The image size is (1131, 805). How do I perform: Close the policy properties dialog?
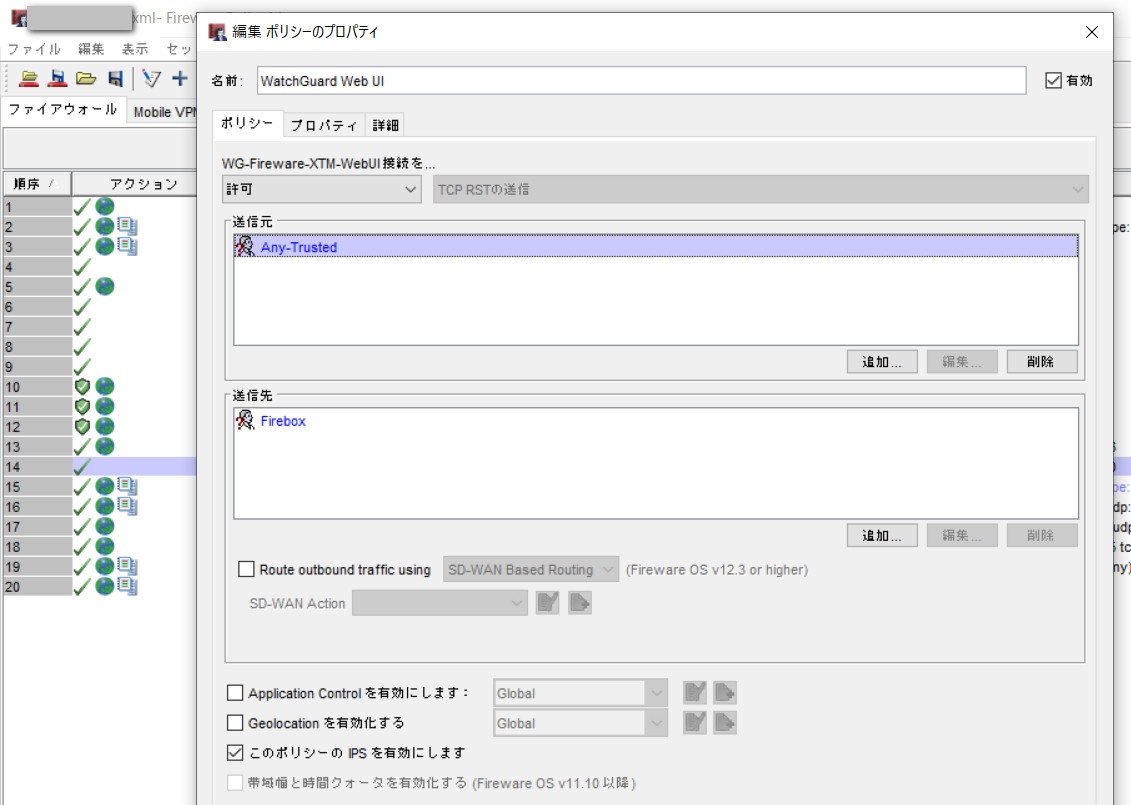pos(1092,32)
